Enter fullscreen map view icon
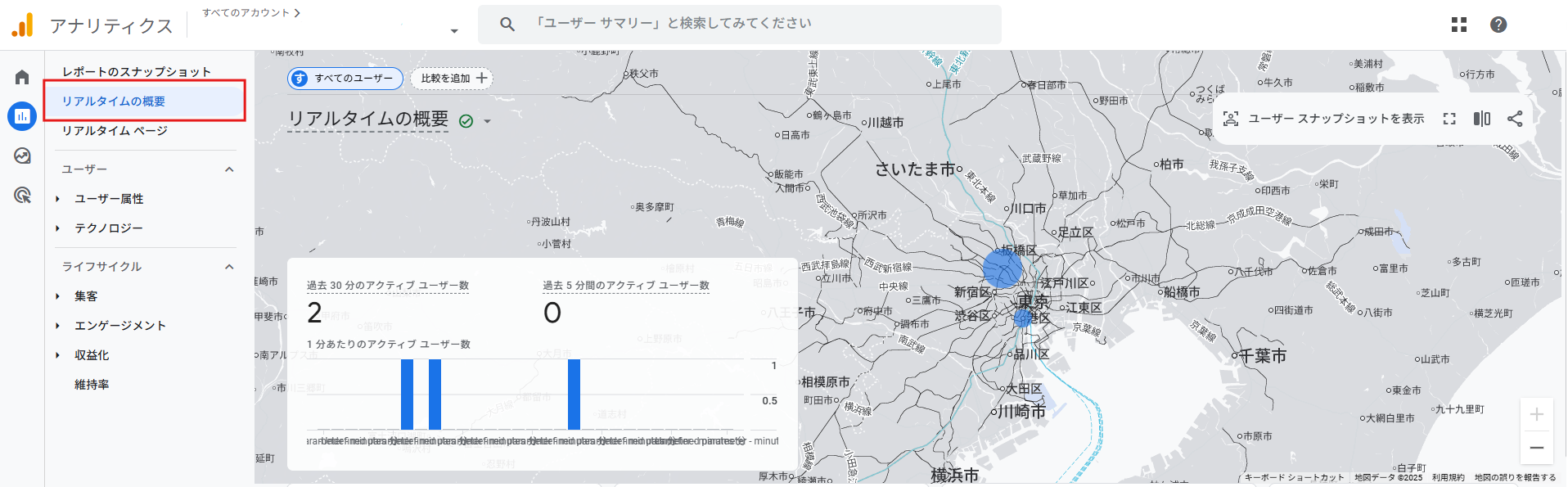 (x=1449, y=119)
